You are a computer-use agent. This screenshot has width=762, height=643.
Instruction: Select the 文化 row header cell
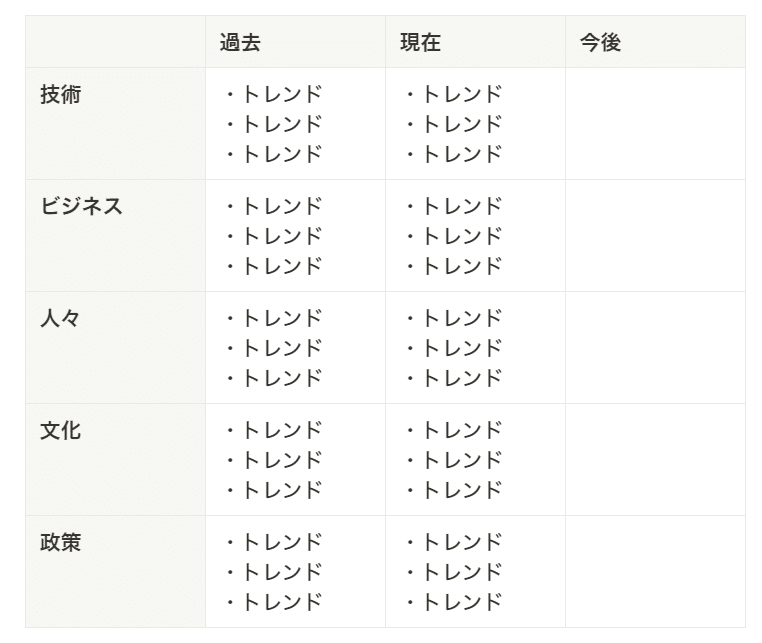click(x=115, y=459)
